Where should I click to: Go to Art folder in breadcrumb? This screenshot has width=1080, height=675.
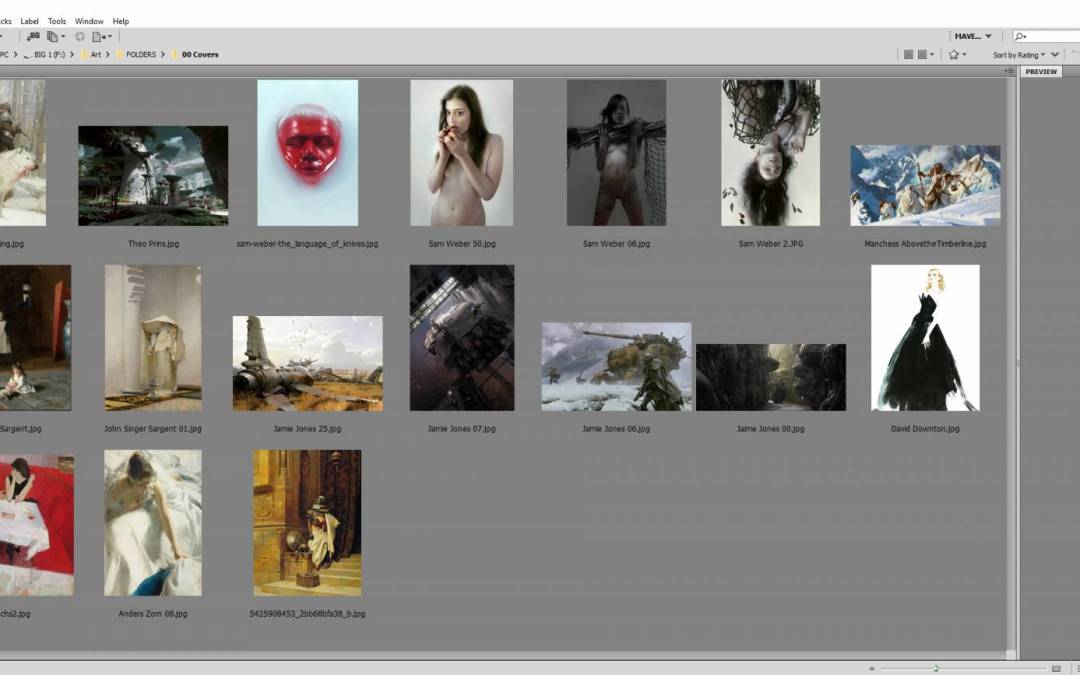point(96,55)
